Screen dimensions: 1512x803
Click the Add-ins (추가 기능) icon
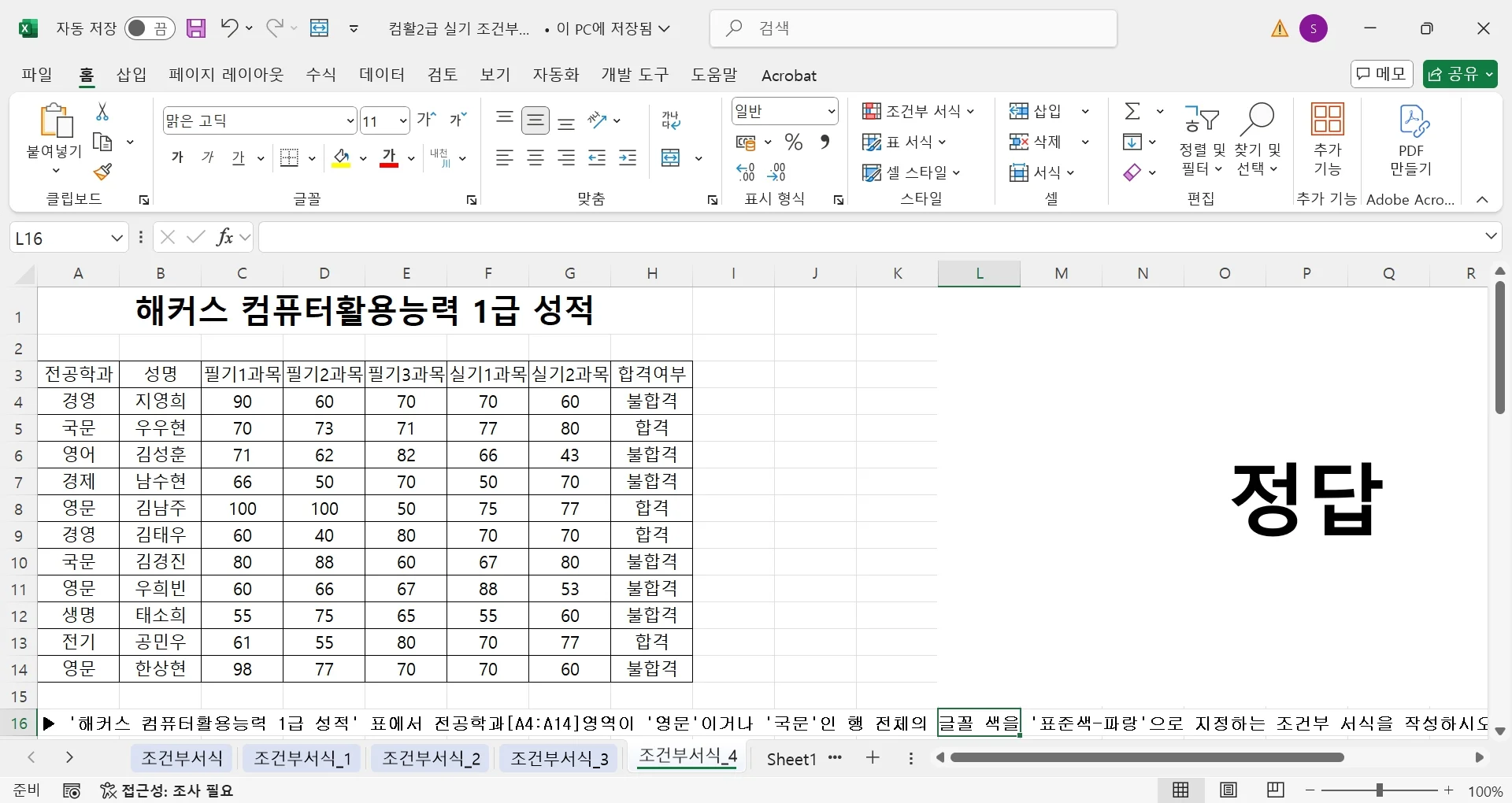tap(1328, 140)
